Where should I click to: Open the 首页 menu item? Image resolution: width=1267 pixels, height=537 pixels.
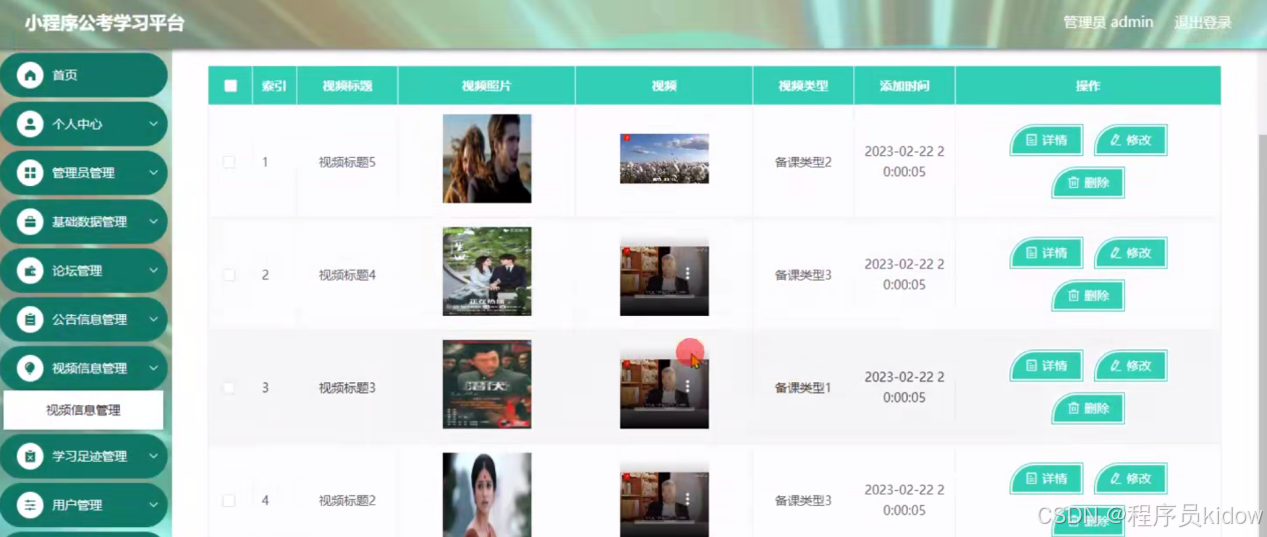click(84, 75)
